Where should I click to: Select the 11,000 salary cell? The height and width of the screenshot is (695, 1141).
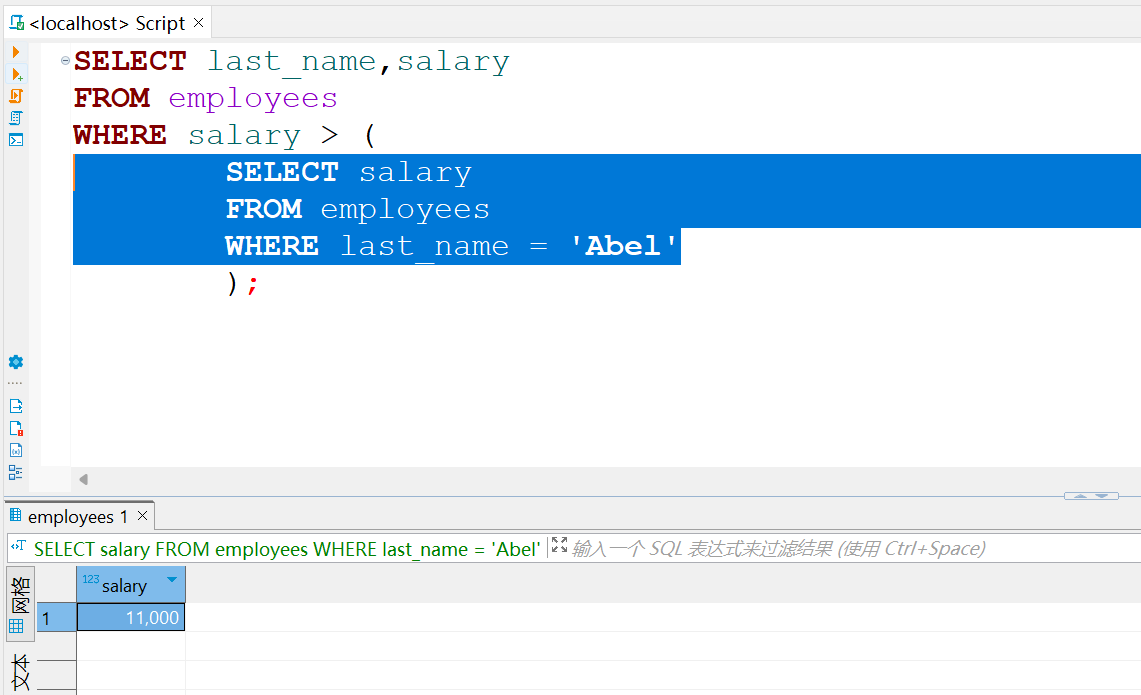click(x=131, y=618)
